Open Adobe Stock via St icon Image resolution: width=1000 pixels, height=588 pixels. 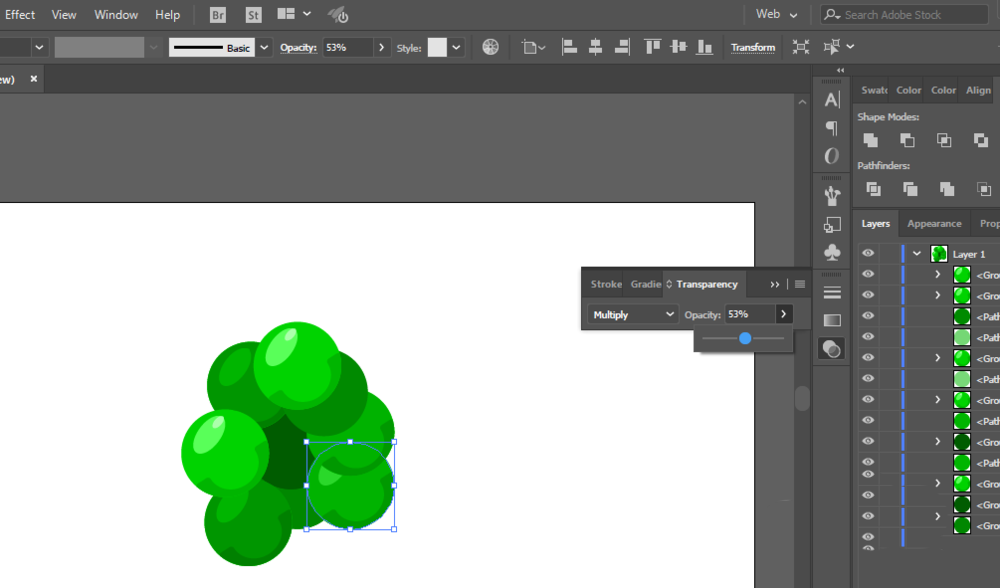pyautogui.click(x=253, y=15)
